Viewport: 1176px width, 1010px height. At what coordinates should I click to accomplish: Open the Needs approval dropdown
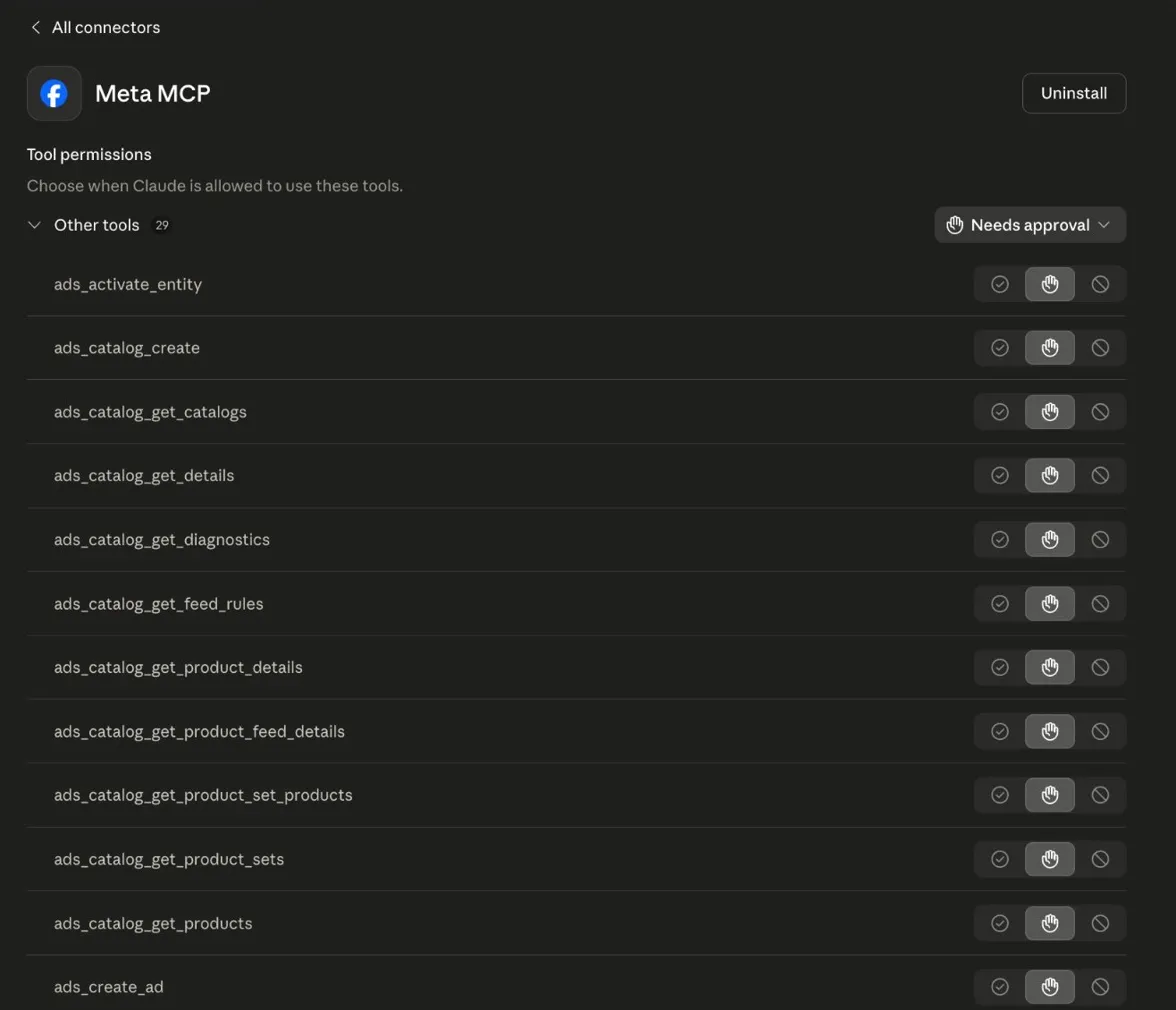(x=1030, y=225)
